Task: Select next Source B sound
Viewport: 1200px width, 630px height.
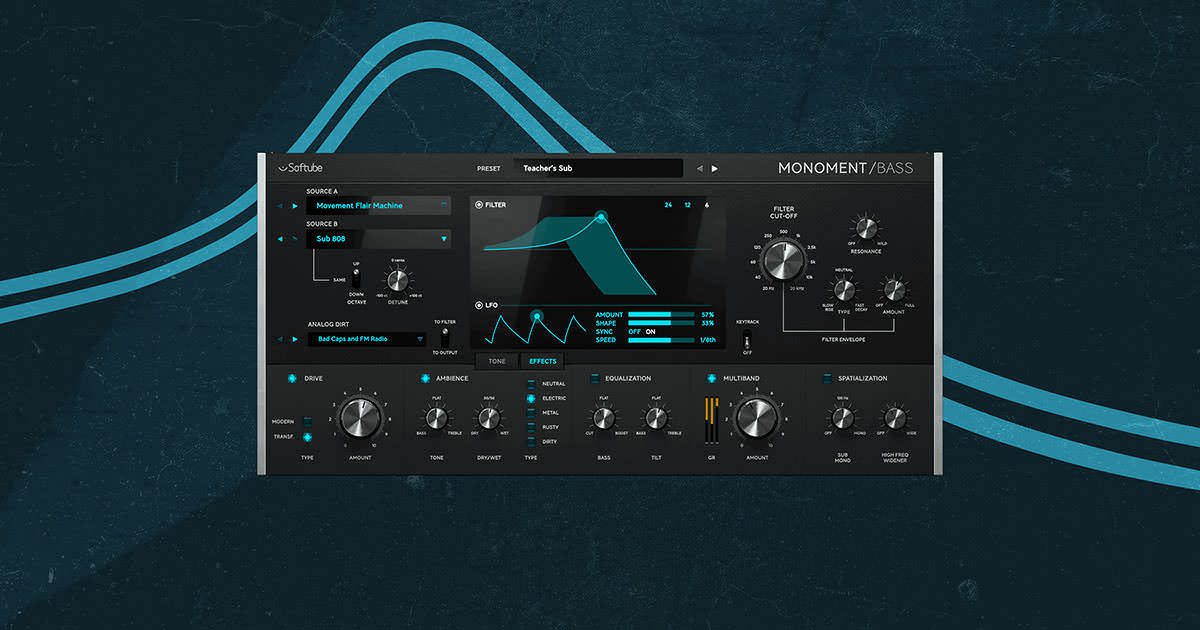Action: 295,239
